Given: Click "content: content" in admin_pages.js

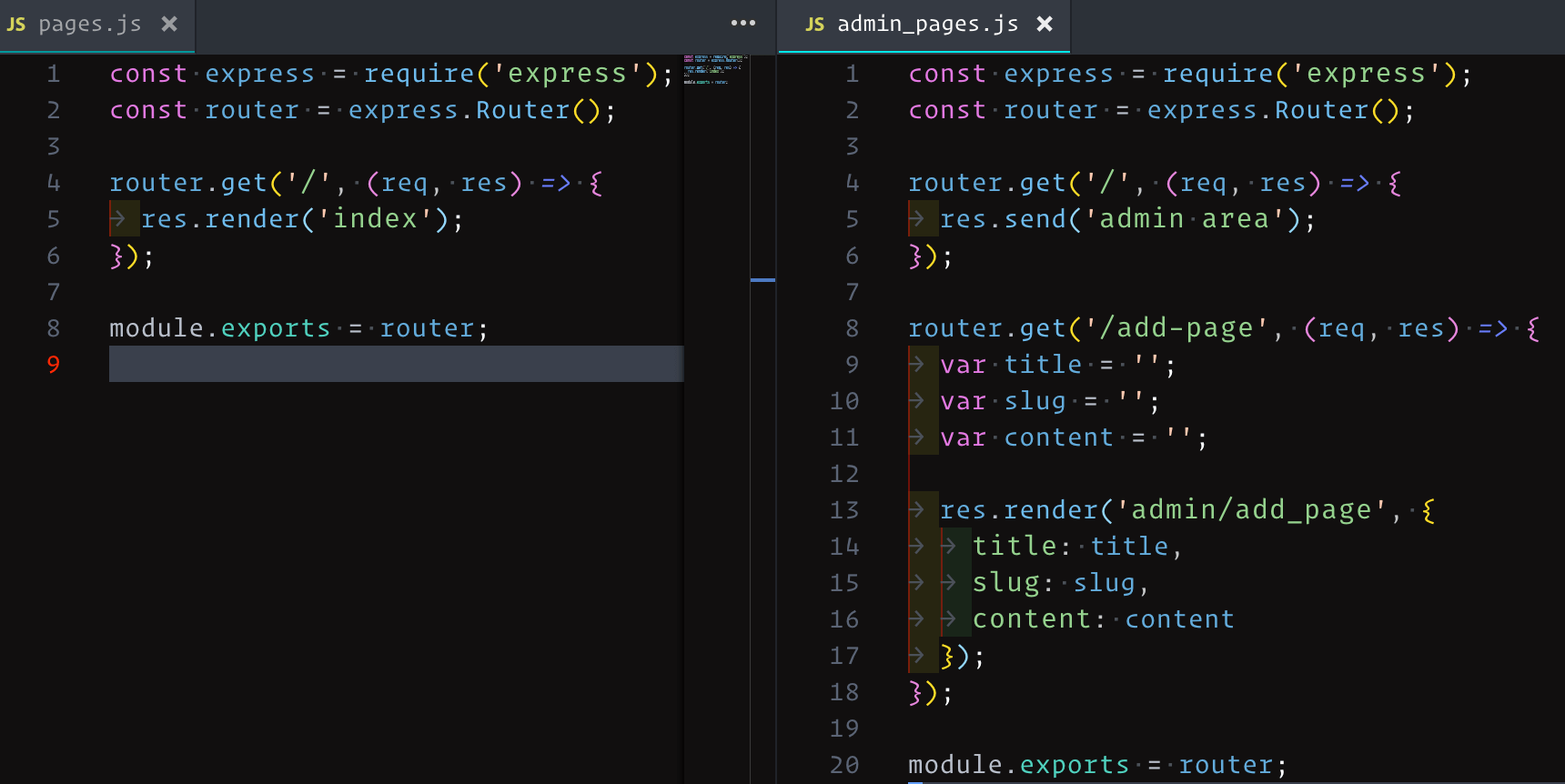Looking at the screenshot, I should (1104, 619).
